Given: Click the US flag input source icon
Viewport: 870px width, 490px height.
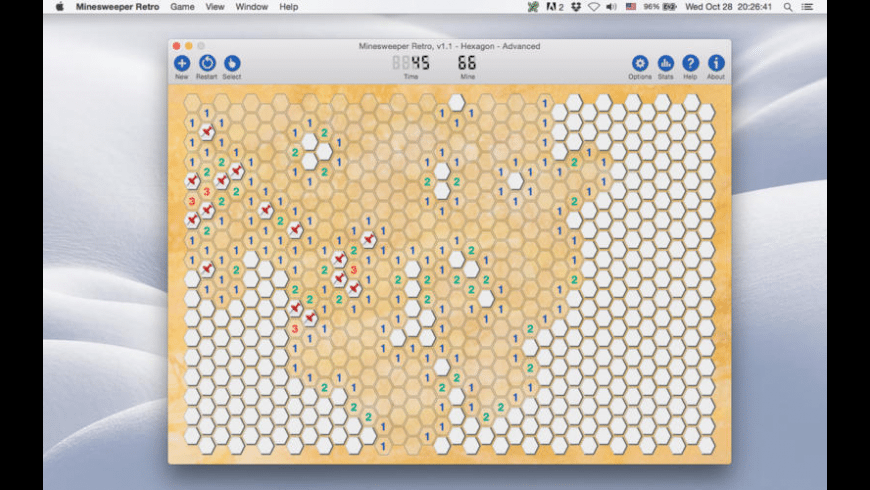Looking at the screenshot, I should click(x=631, y=7).
